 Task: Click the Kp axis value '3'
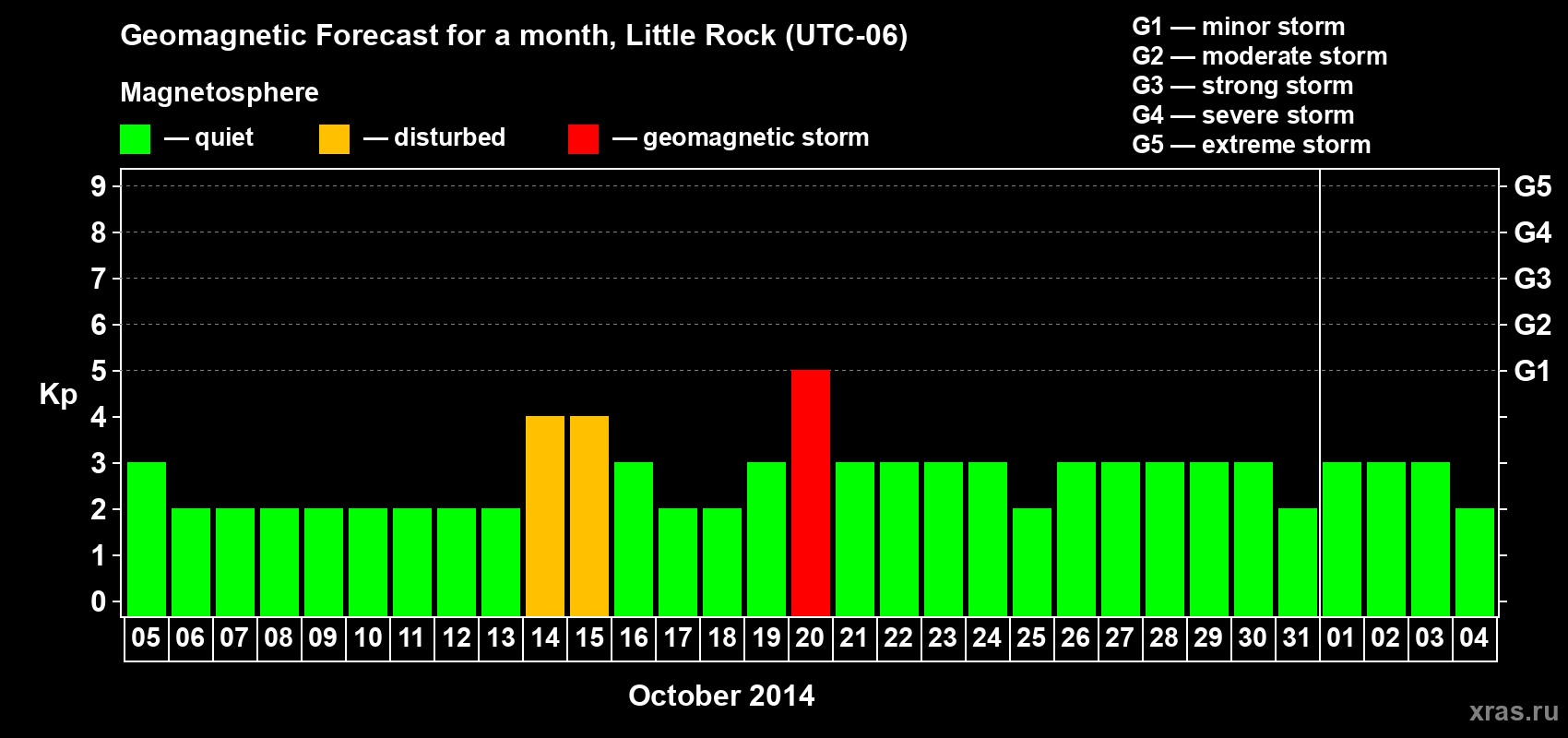coord(99,463)
